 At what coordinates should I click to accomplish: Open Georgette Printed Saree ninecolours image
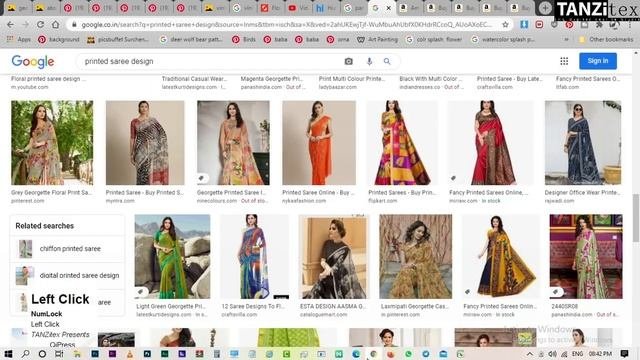pos(233,143)
